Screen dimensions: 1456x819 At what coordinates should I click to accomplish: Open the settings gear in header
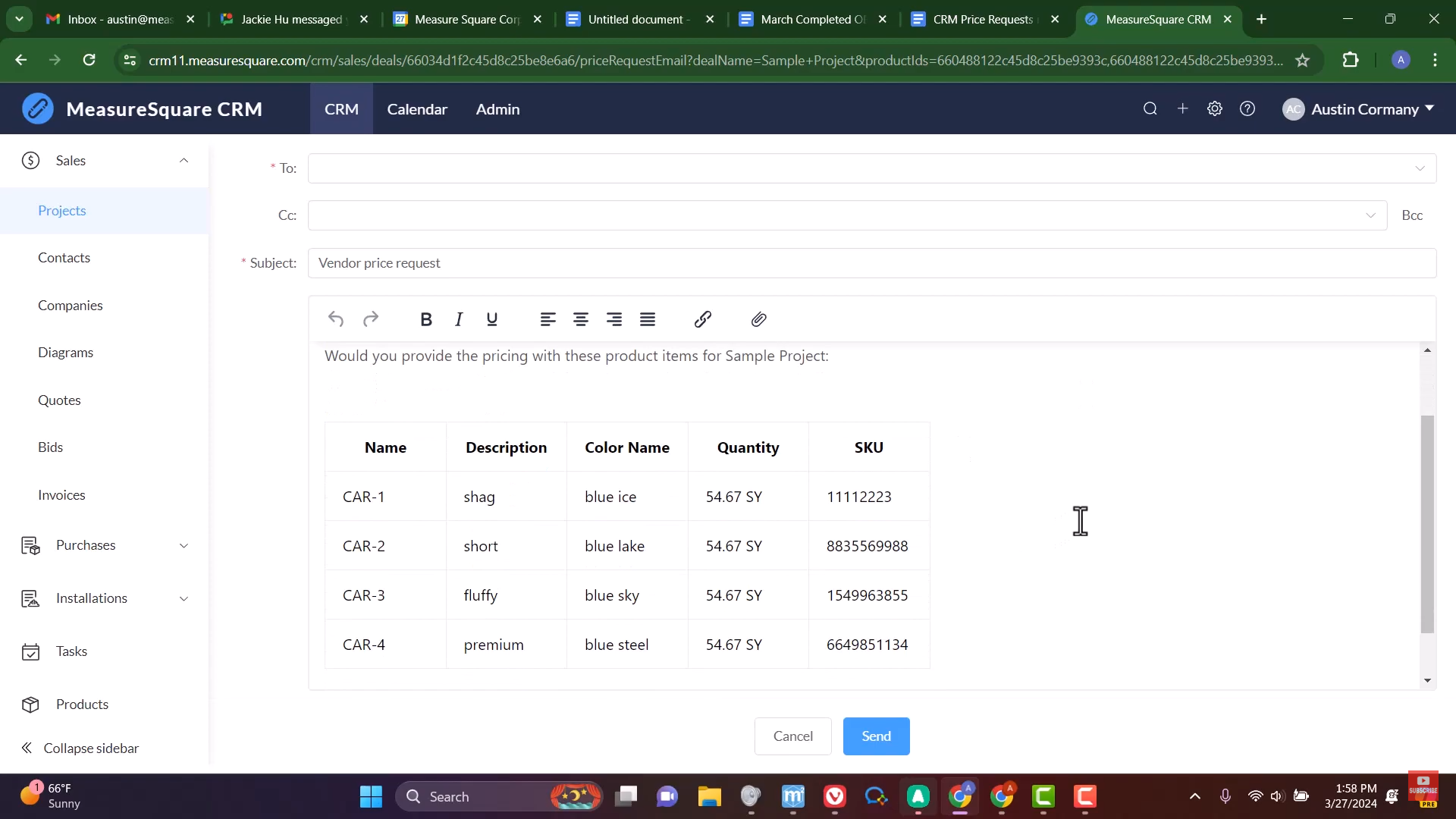click(1215, 109)
